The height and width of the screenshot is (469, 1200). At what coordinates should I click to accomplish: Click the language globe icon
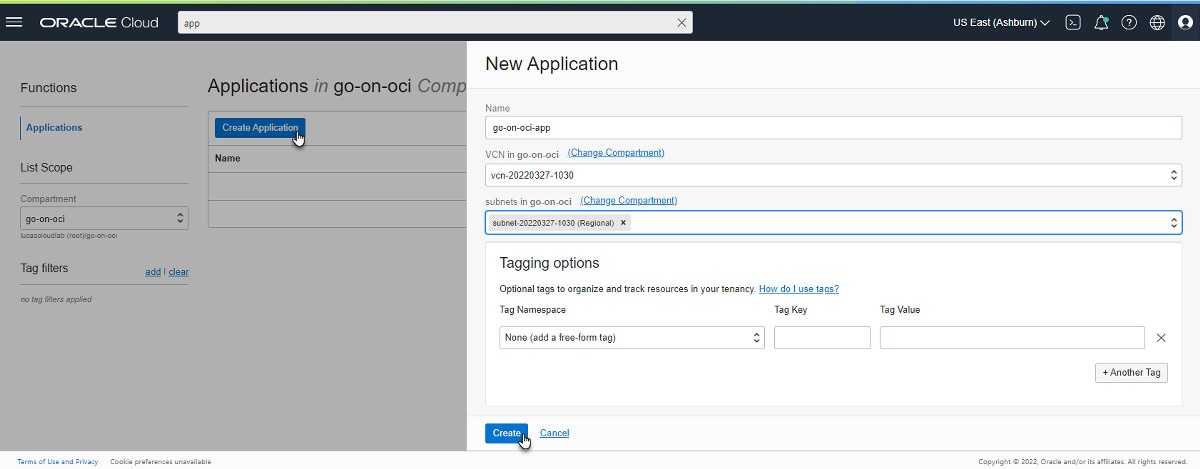pyautogui.click(x=1157, y=22)
